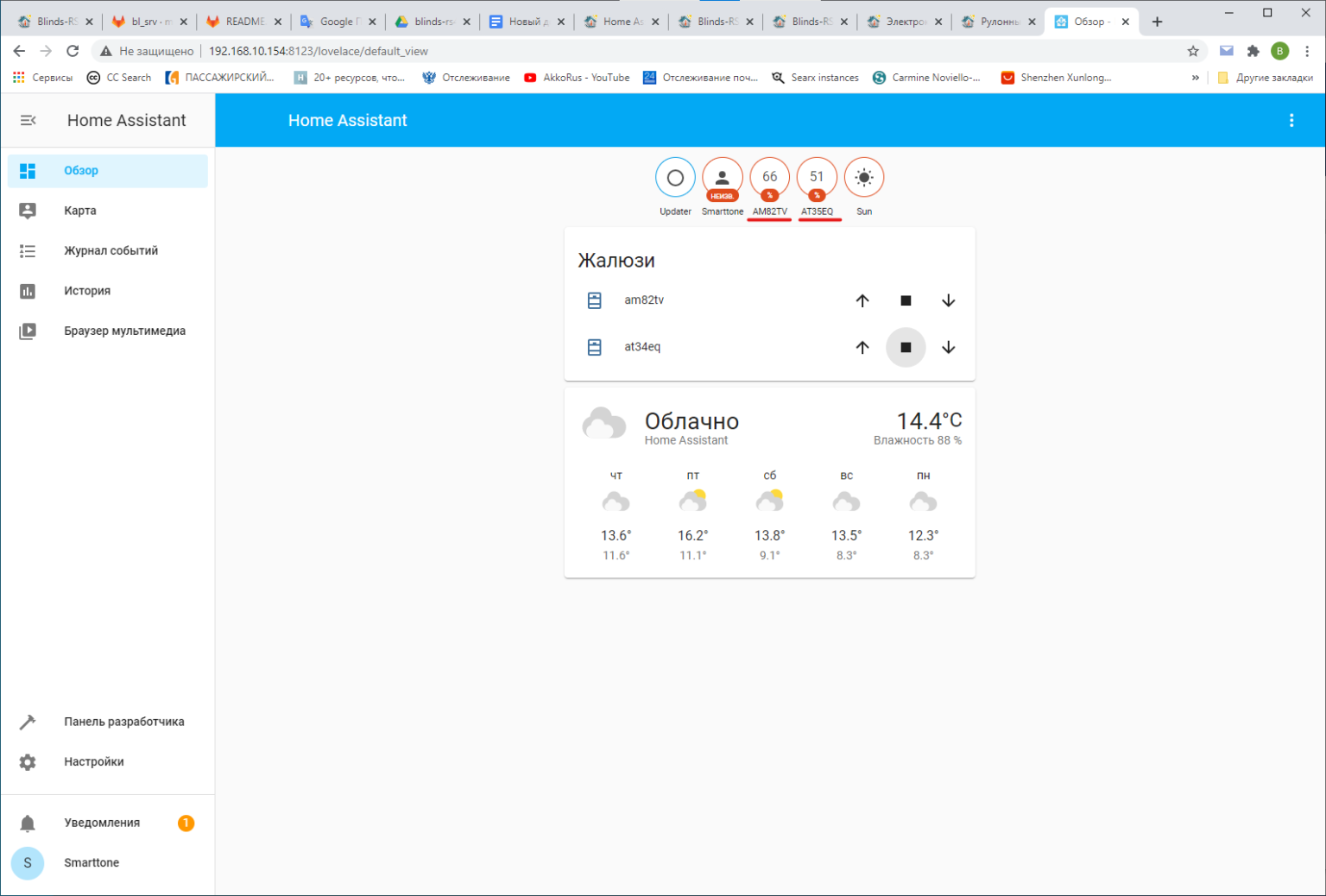Open browser extensions puzzle icon

[1253, 51]
